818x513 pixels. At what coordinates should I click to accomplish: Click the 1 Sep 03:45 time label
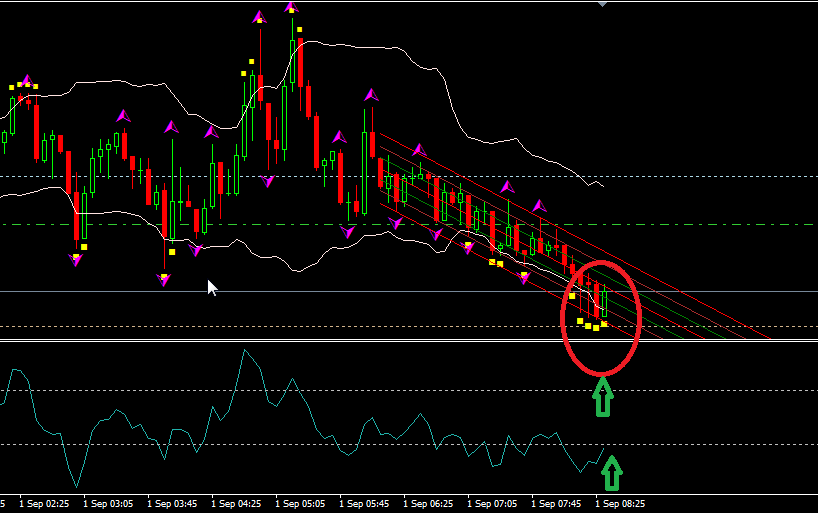point(172,504)
